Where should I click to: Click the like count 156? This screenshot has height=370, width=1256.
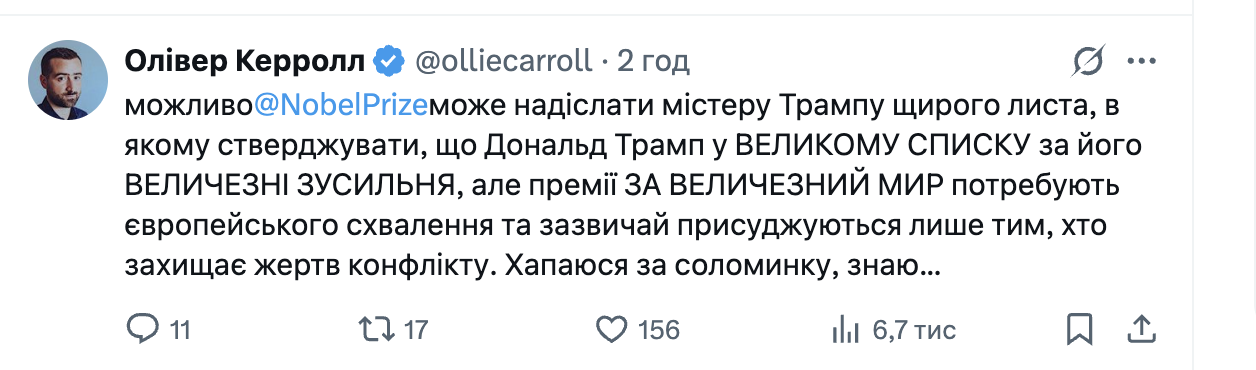657,330
